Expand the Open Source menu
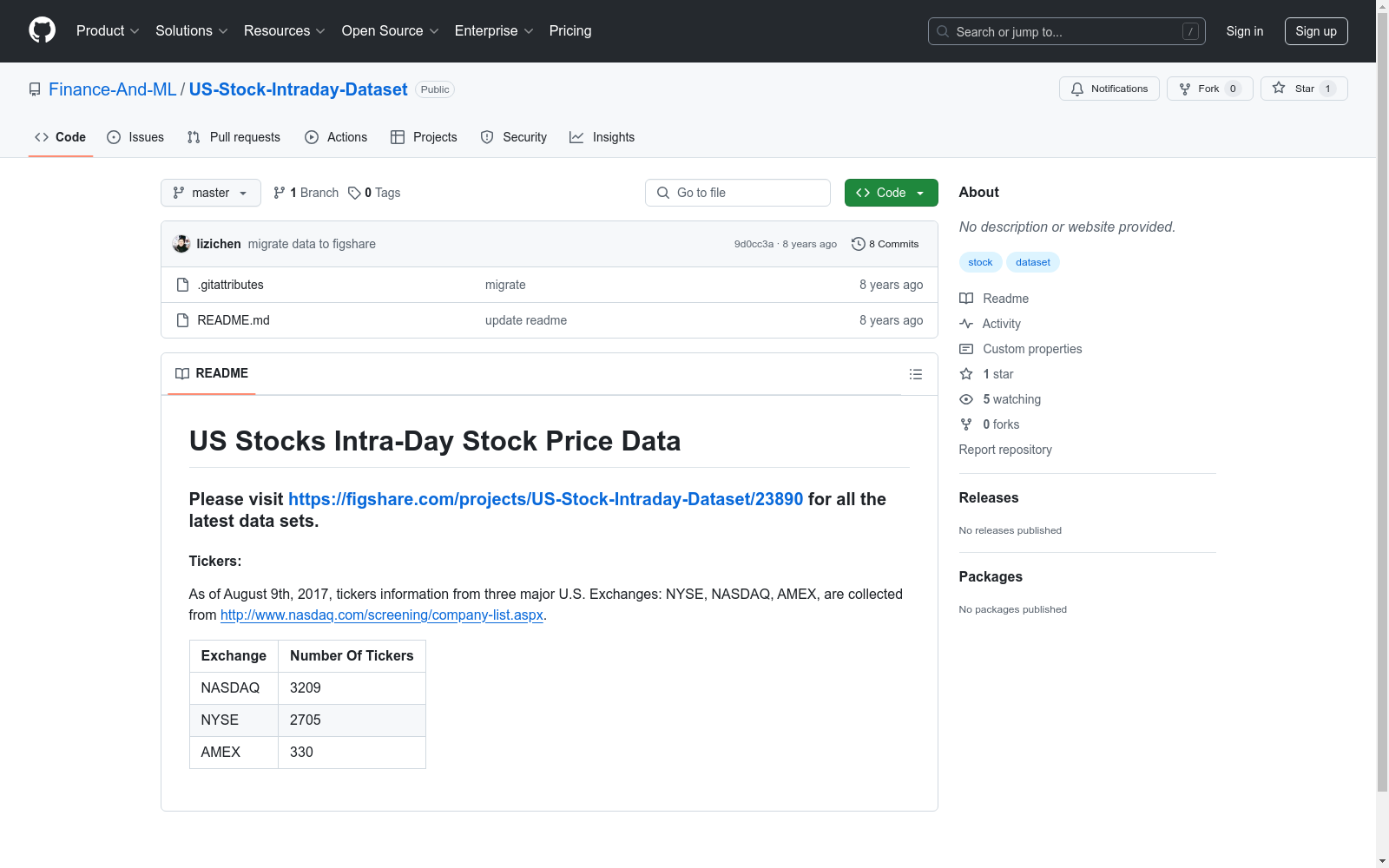 (391, 31)
